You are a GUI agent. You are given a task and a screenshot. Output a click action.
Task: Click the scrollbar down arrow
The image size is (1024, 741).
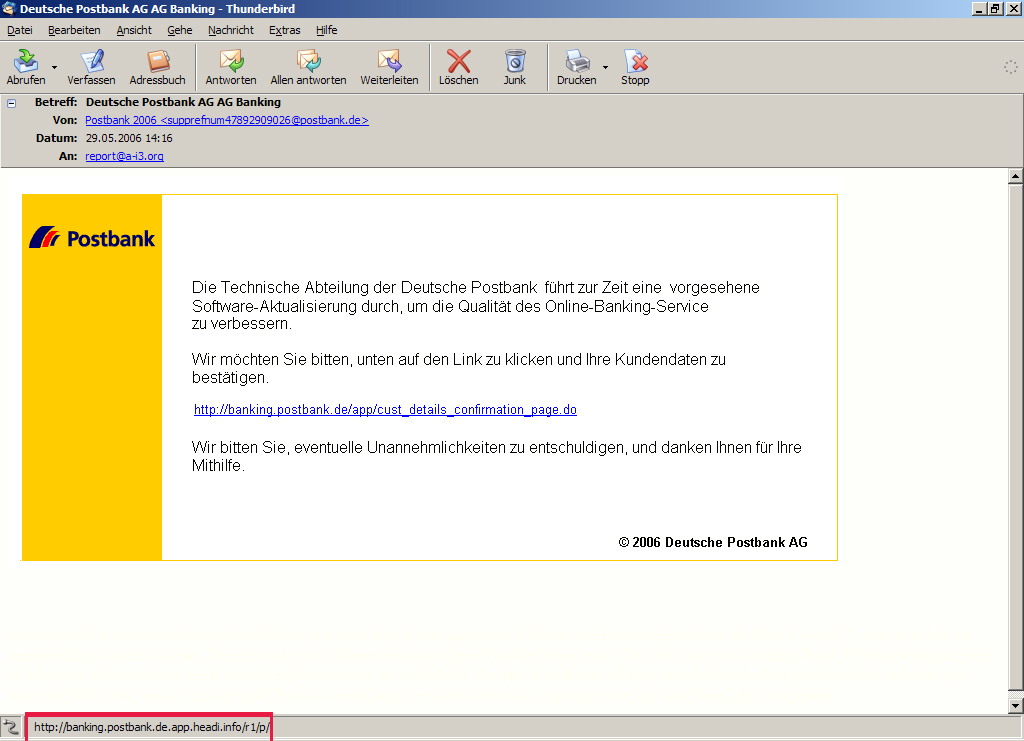pos(1015,706)
